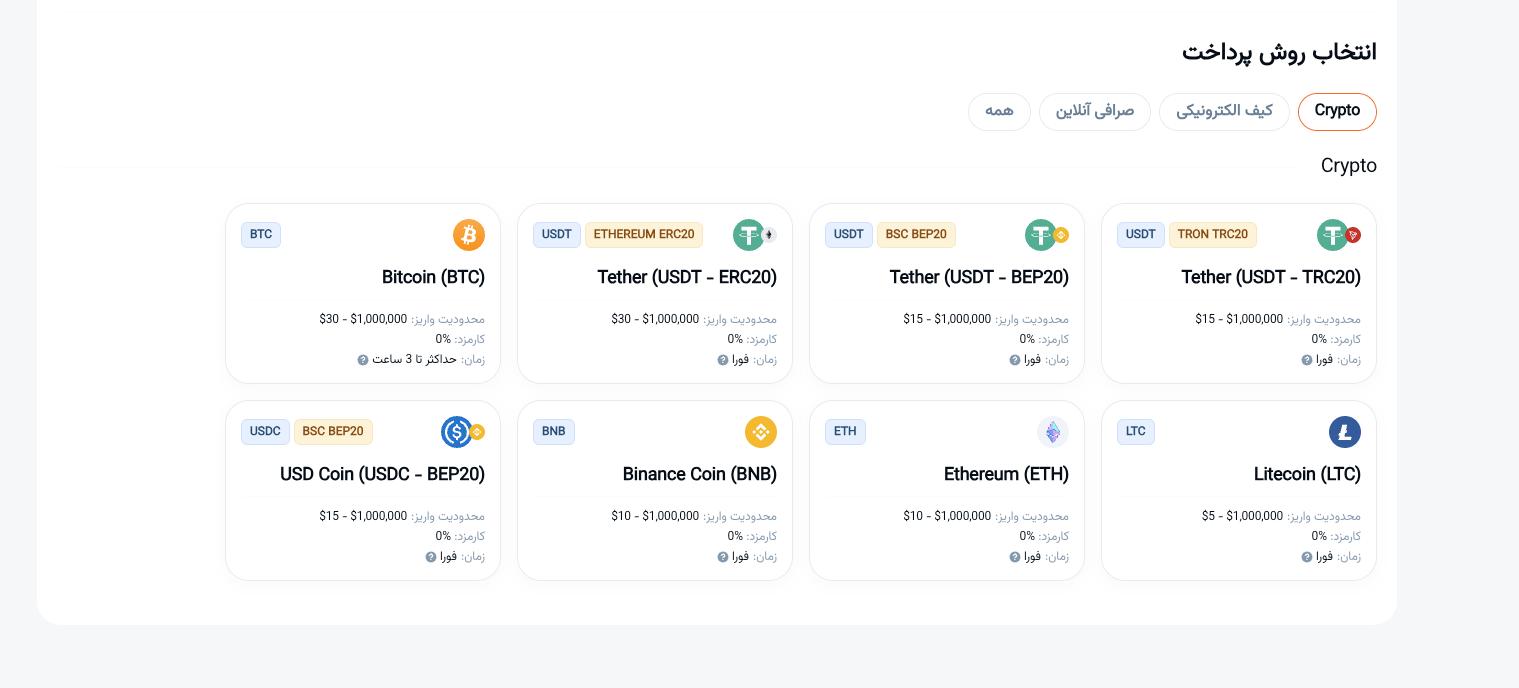The height and width of the screenshot is (688, 1519).
Task: Click the ETHEREUM ERC20 network badge
Action: pyautogui.click(x=644, y=235)
